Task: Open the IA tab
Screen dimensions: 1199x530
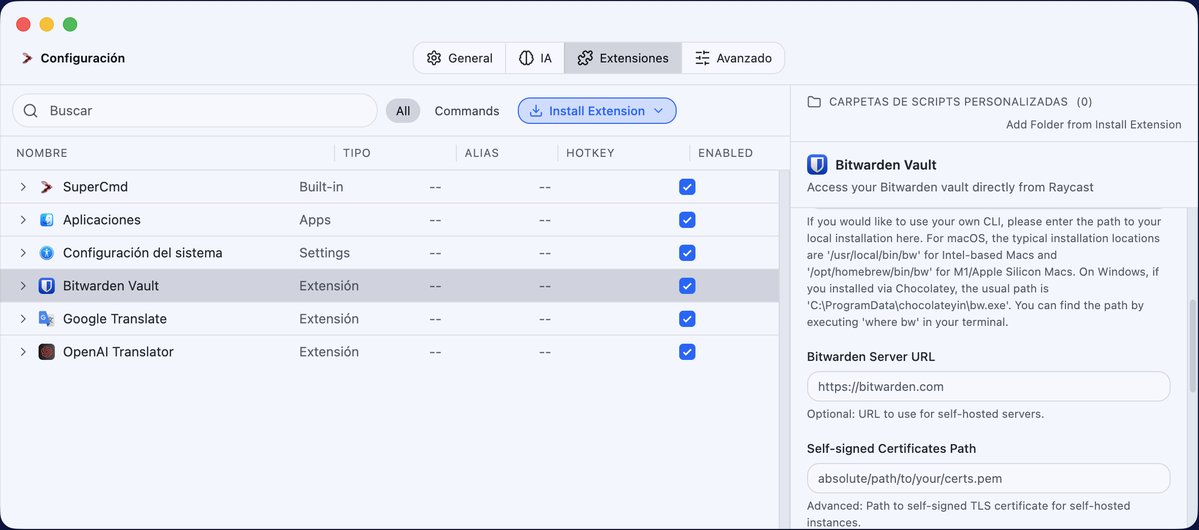Action: click(535, 58)
